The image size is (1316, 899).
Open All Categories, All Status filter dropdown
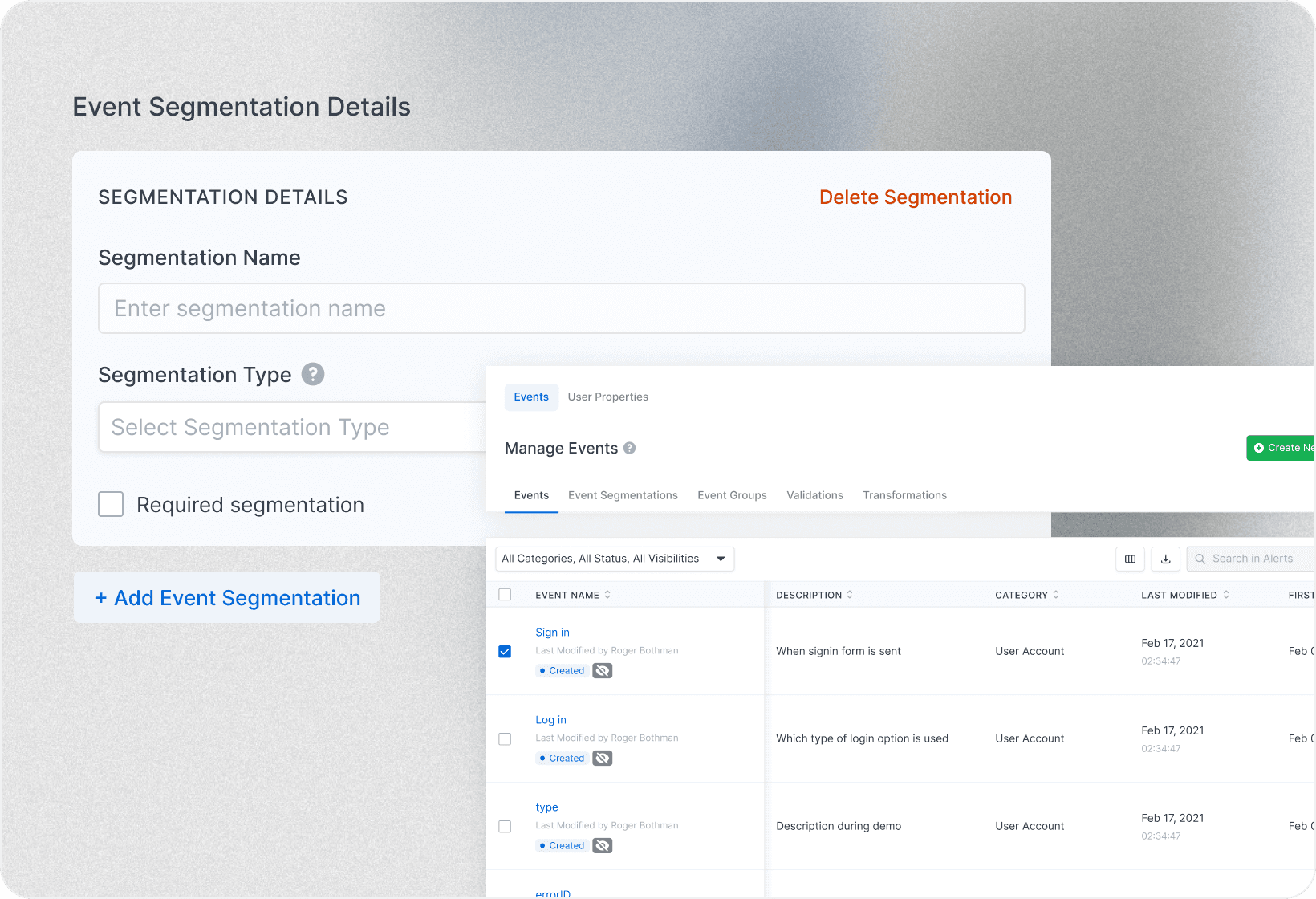click(615, 559)
